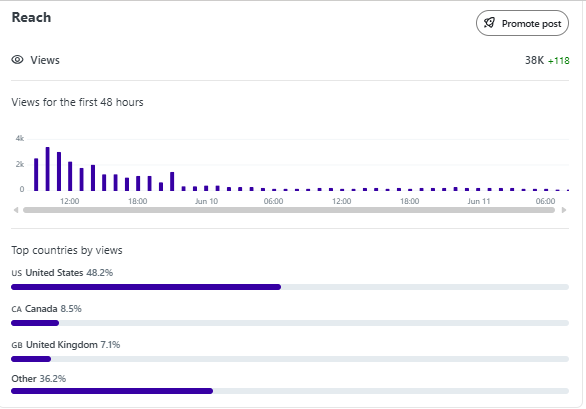Viewport: 586px width, 409px height.
Task: Click the 2k axis label
Action: pos(20,164)
